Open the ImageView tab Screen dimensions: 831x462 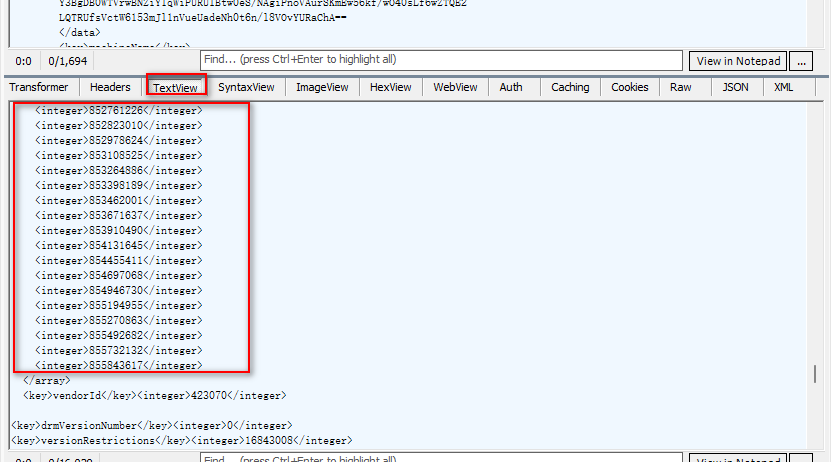[x=322, y=87]
